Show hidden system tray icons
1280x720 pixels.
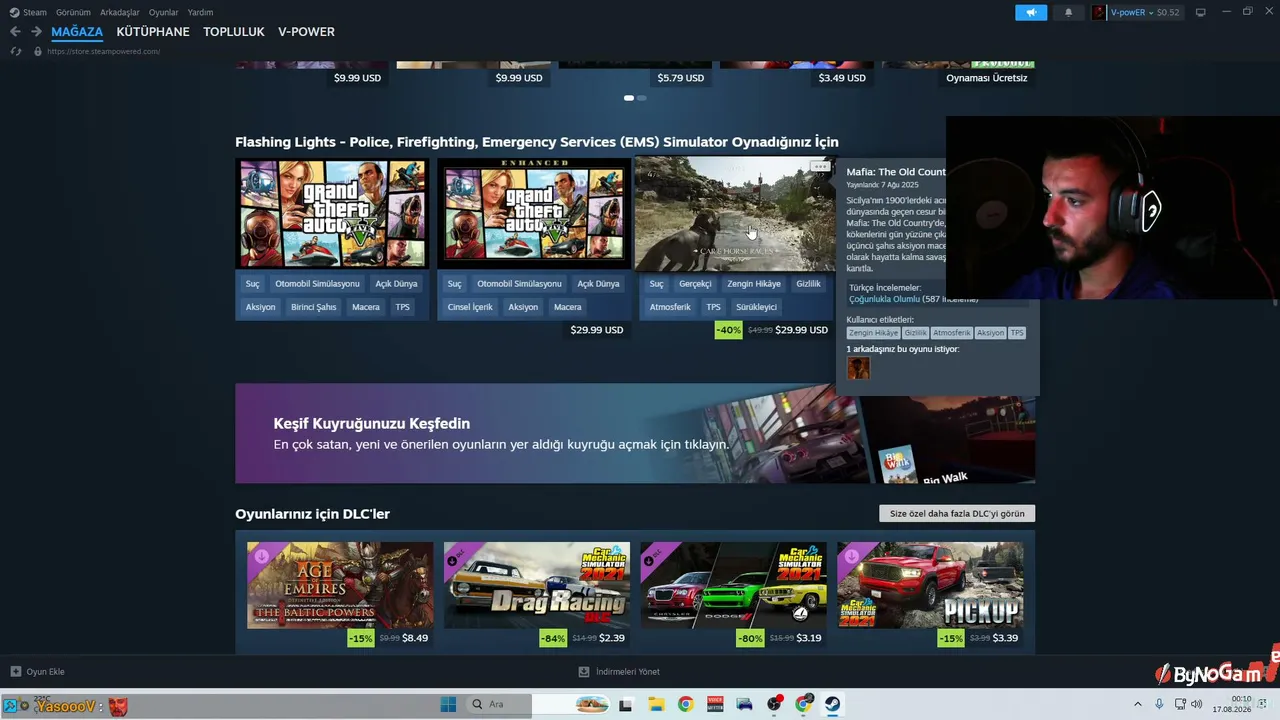[x=1138, y=704]
